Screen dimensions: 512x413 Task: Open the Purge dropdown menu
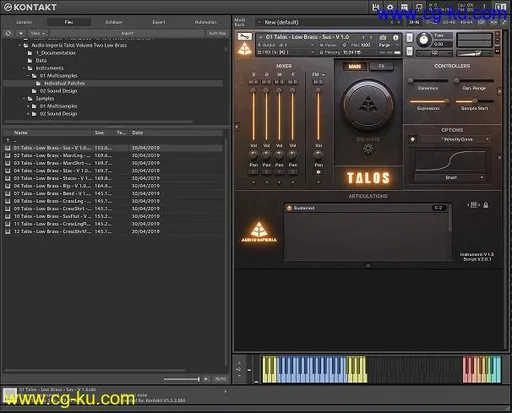pos(389,45)
